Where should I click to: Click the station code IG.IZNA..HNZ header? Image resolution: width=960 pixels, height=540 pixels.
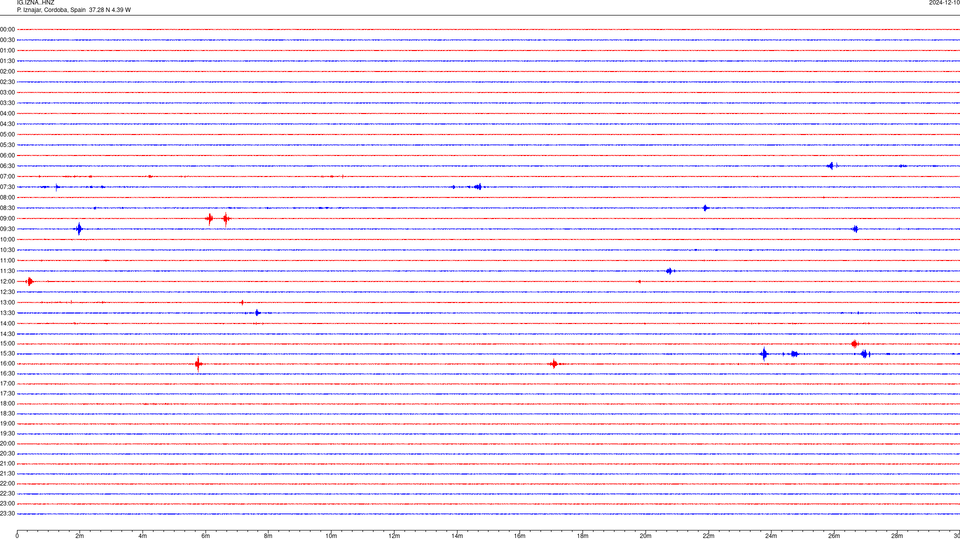(x=36, y=3)
